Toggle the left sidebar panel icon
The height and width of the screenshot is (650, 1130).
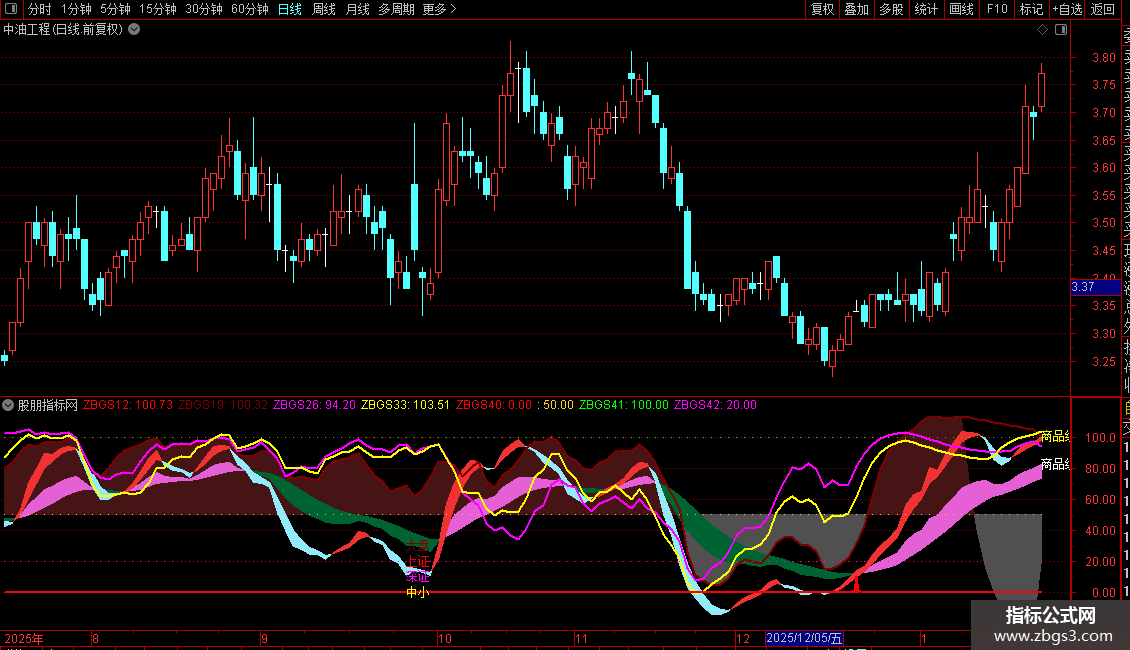(11, 9)
